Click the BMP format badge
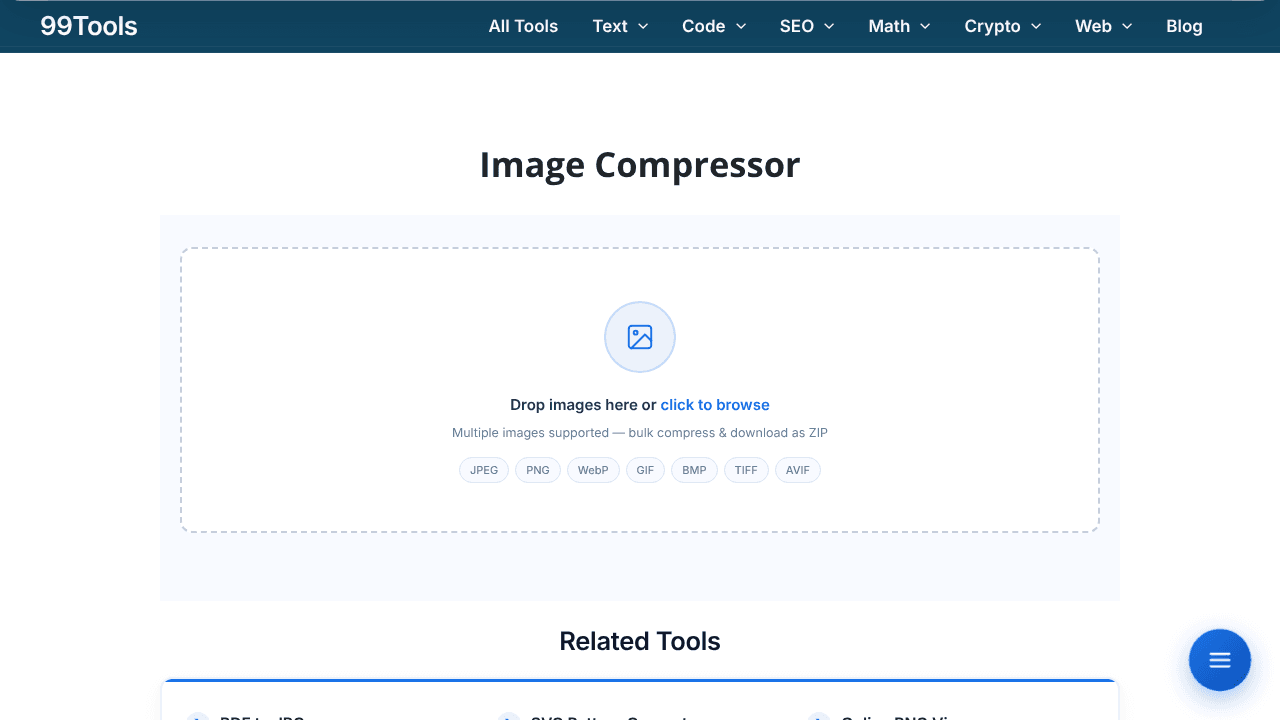The image size is (1280, 720). (694, 470)
